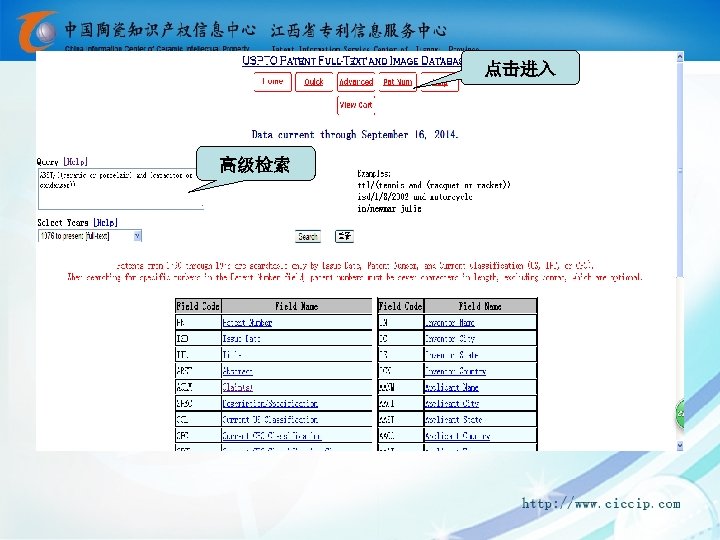This screenshot has height=540, width=720.
Task: Click the page scrollbar down arrow
Action: point(680,445)
